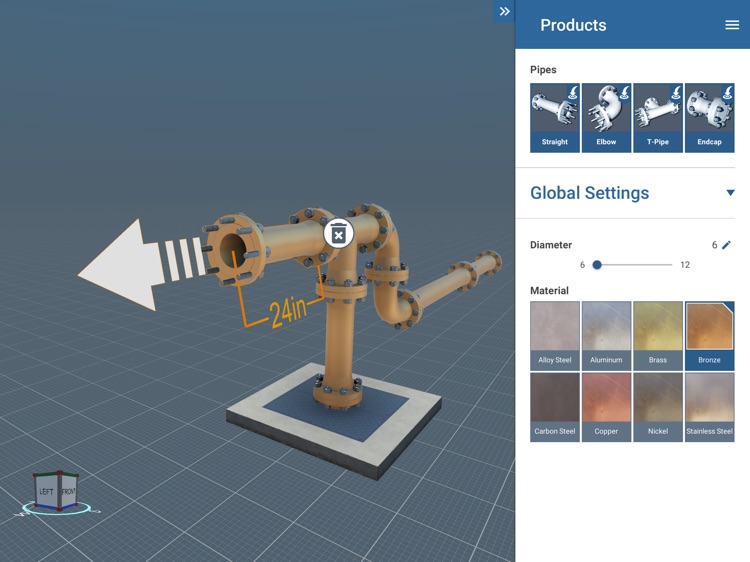
Task: Click the 24in dimension label
Action: 288,311
